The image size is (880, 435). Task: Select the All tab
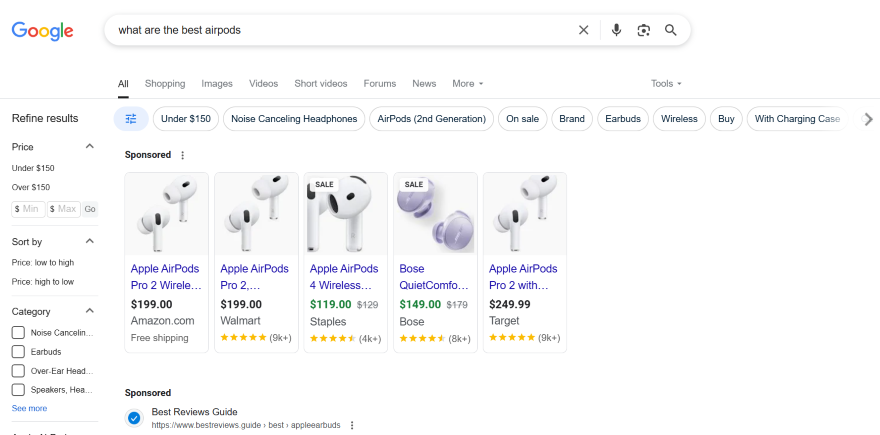tap(123, 84)
